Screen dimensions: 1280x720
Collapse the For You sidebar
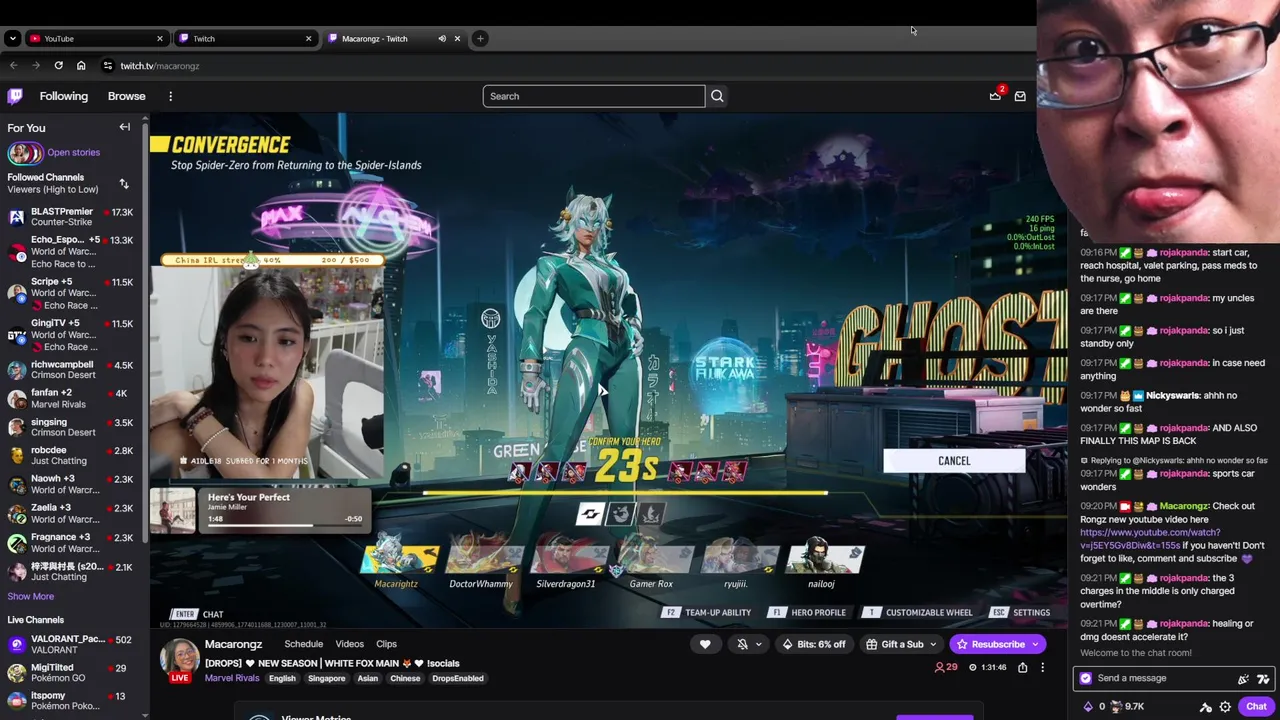click(x=125, y=127)
